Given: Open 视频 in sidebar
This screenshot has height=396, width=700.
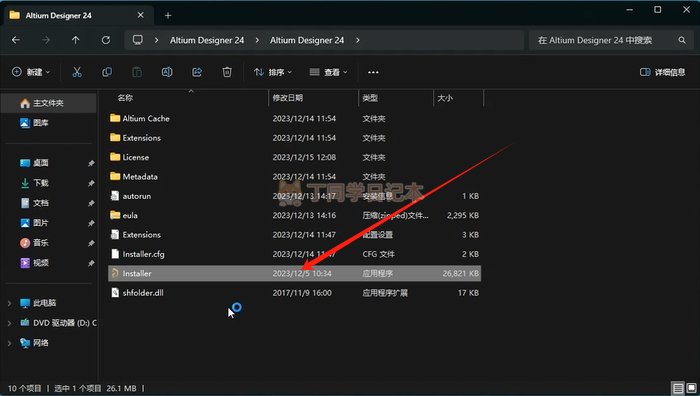Looking at the screenshot, I should click(41, 263).
